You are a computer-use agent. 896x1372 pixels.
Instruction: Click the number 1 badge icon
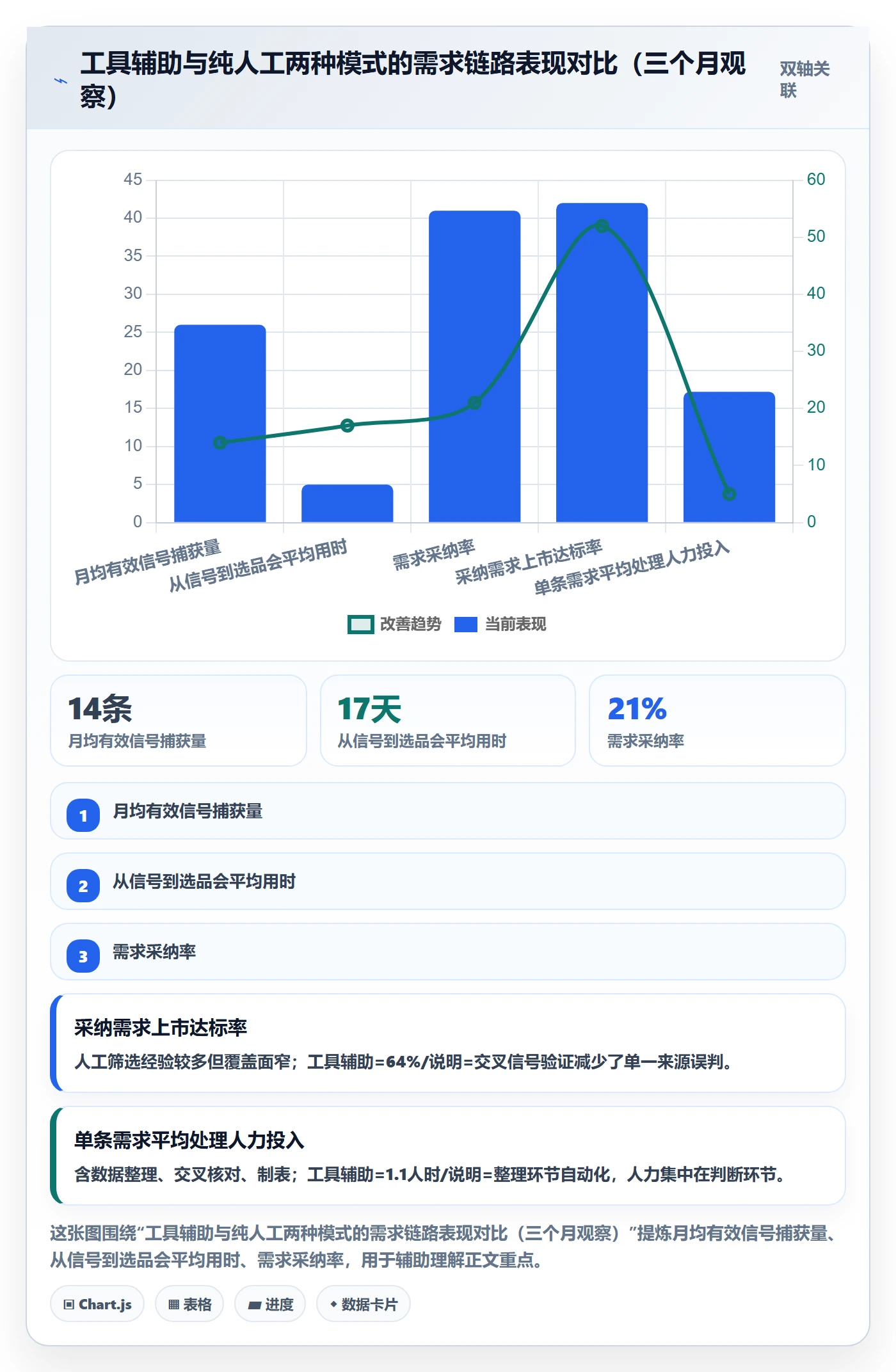[x=83, y=816]
